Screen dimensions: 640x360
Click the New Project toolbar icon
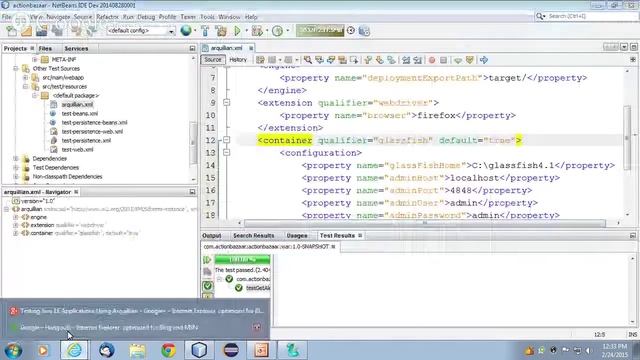[27, 31]
